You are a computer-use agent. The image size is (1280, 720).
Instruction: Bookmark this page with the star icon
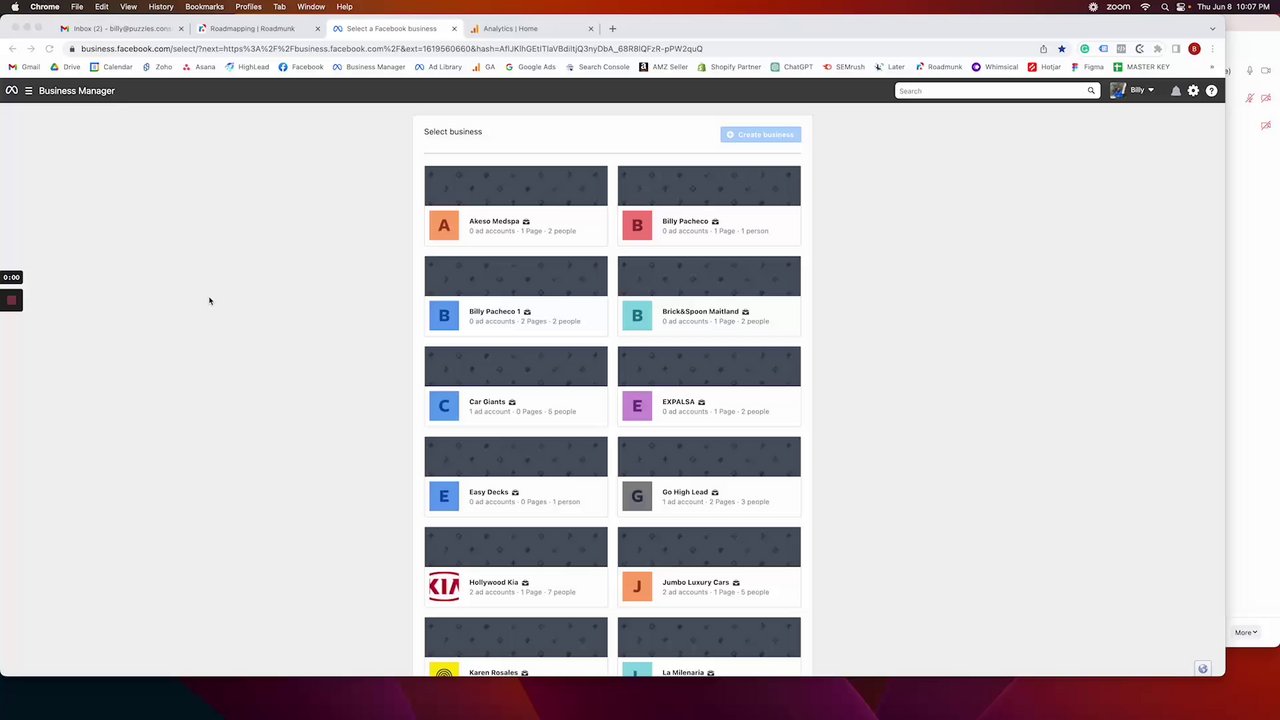point(1062,48)
